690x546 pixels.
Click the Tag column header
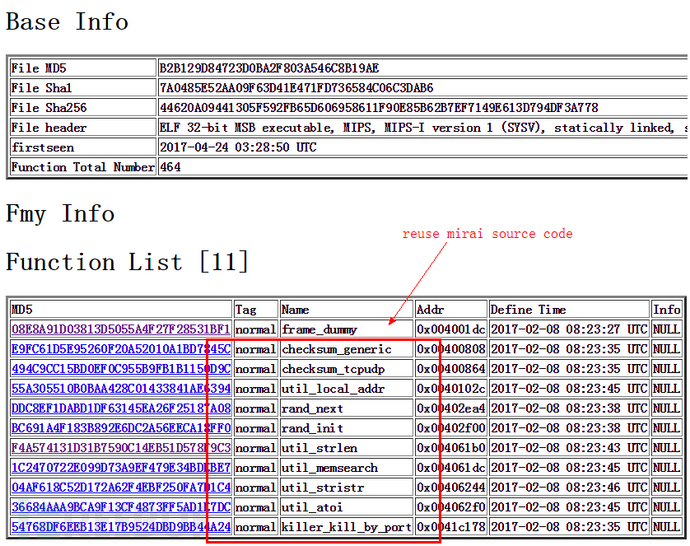[256, 309]
